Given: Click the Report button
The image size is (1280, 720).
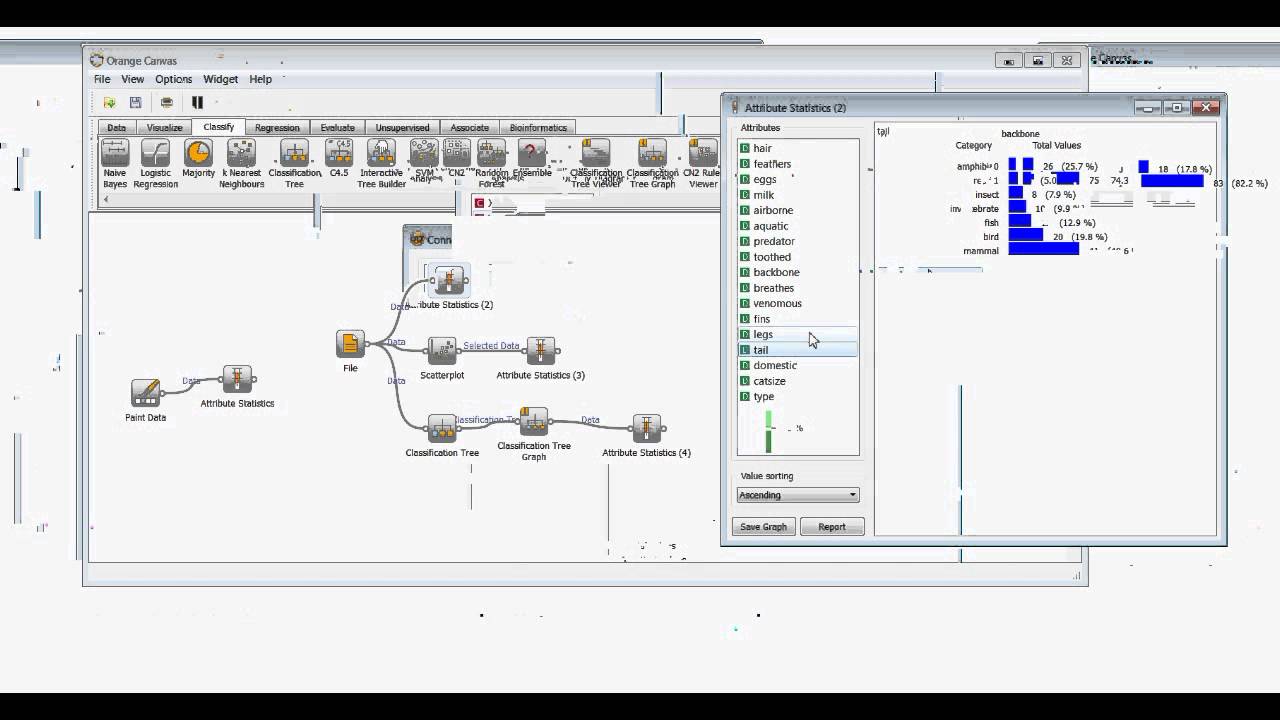Looking at the screenshot, I should [x=832, y=527].
